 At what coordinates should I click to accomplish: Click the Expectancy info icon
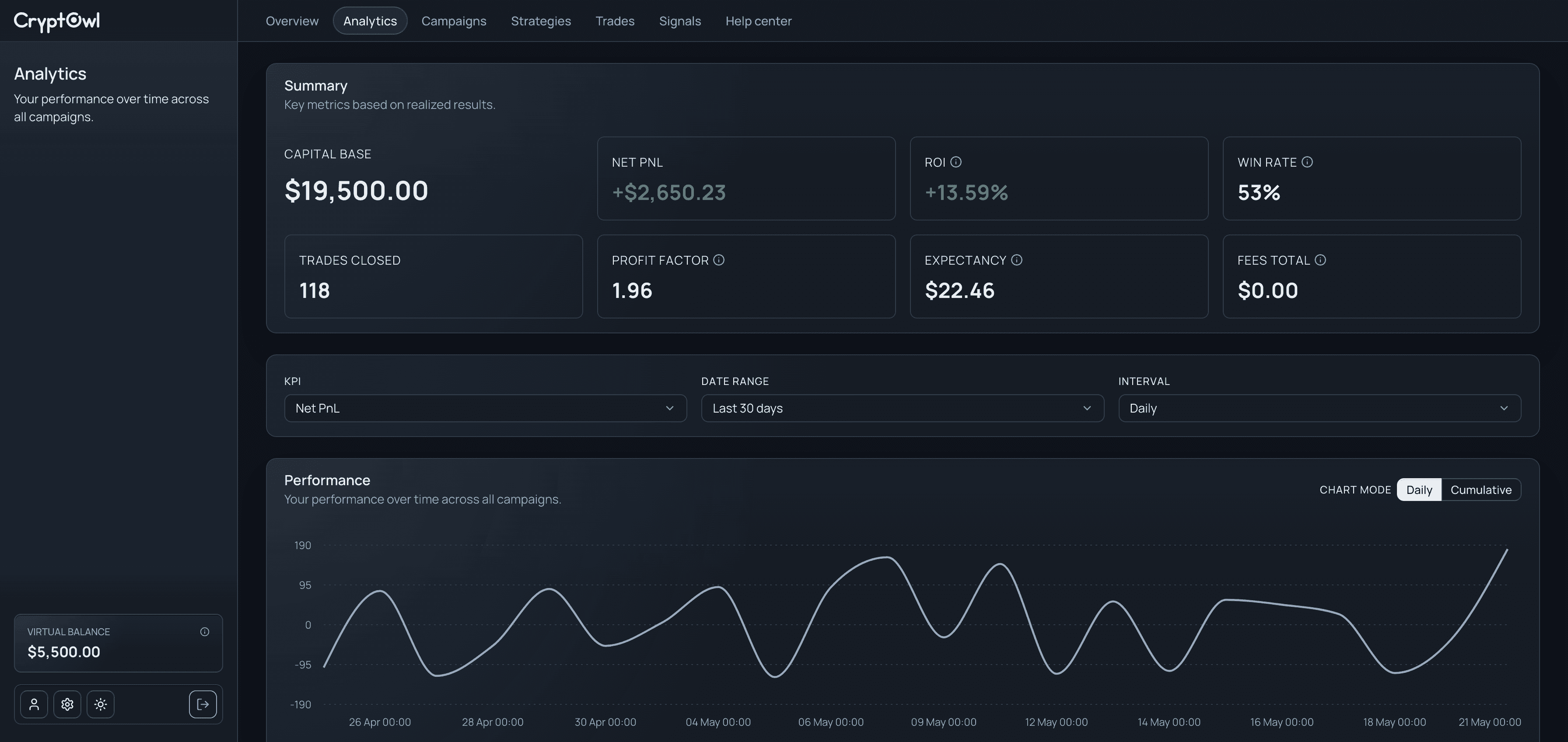click(x=1016, y=260)
